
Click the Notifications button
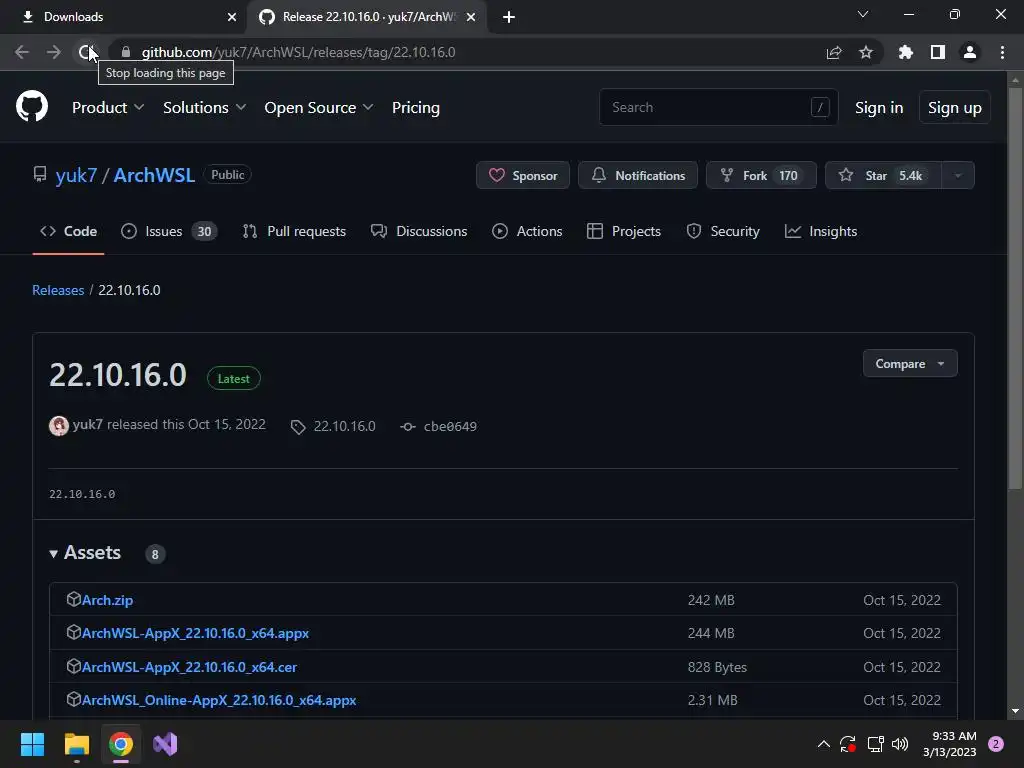pyautogui.click(x=637, y=175)
